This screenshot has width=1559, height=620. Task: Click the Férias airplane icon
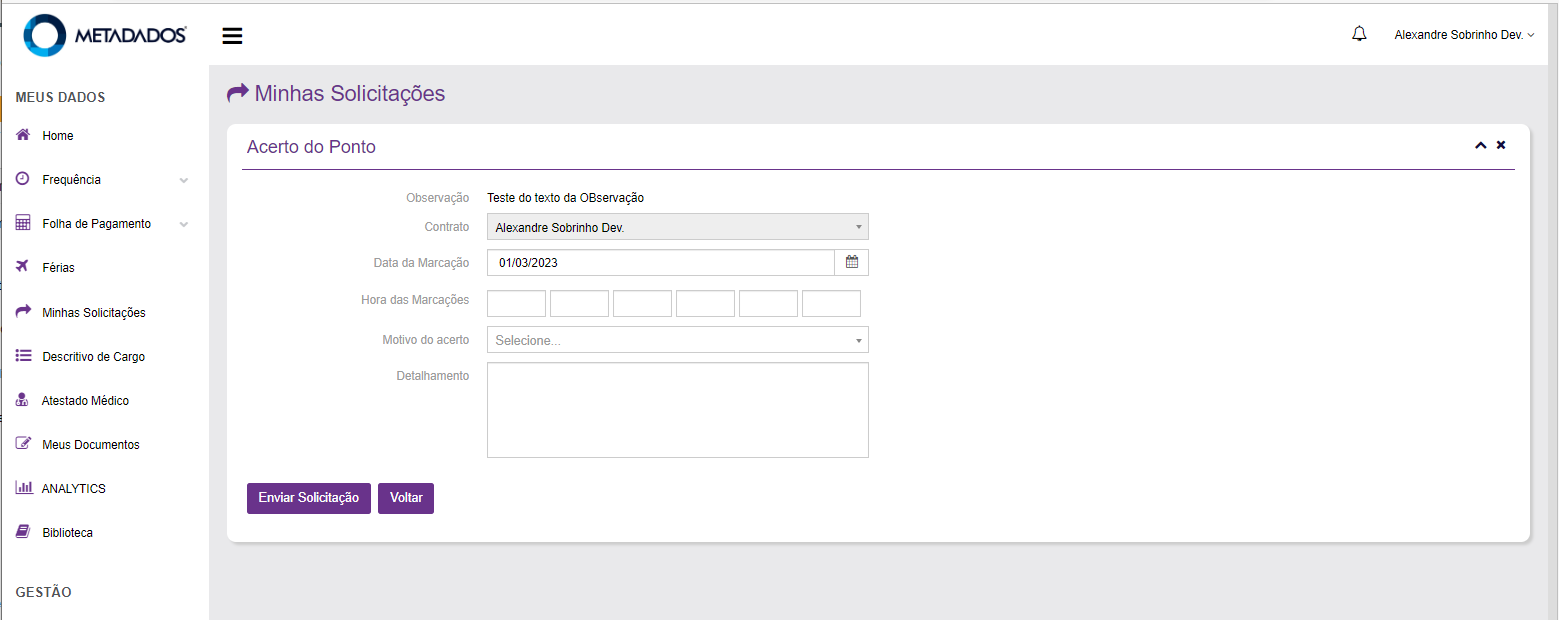(x=23, y=267)
